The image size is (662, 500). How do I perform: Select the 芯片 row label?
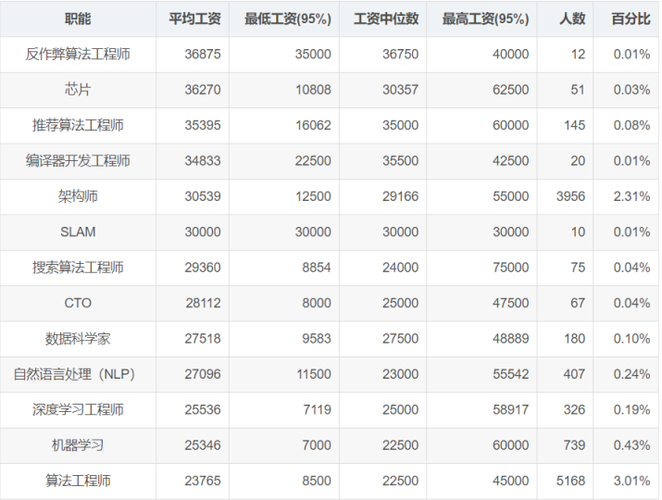click(78, 90)
